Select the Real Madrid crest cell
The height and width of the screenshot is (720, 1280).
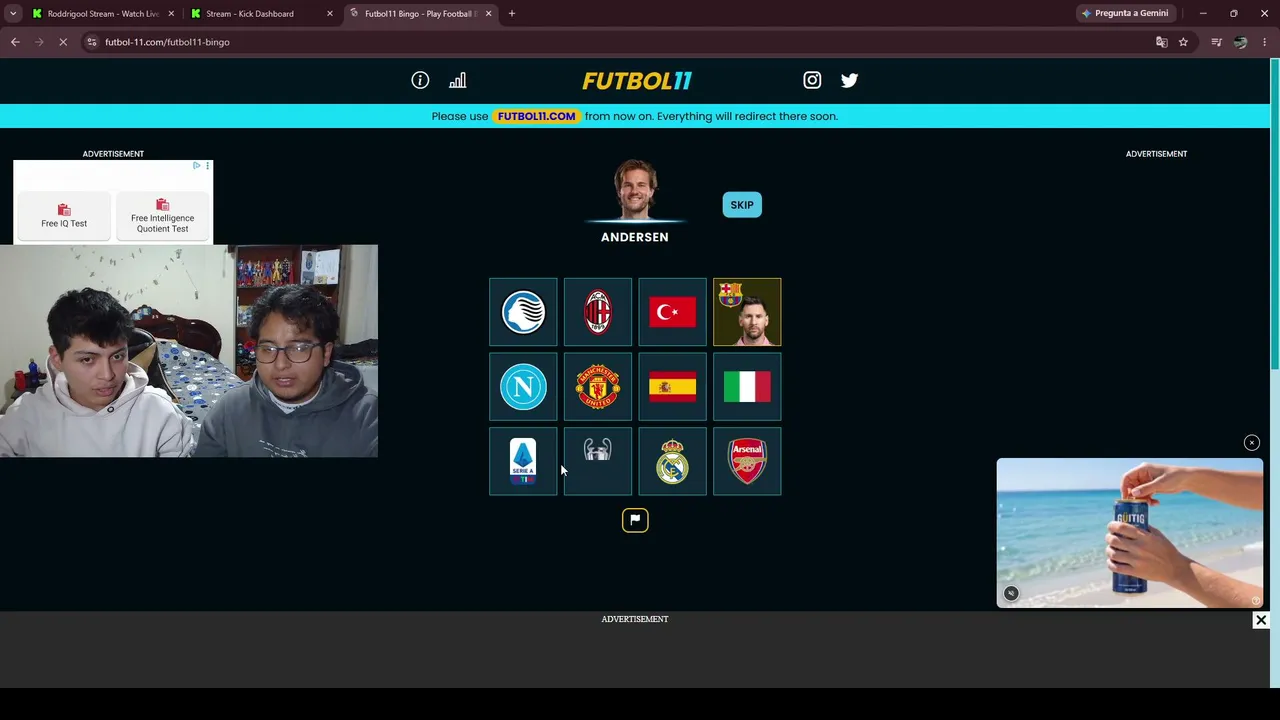[672, 461]
